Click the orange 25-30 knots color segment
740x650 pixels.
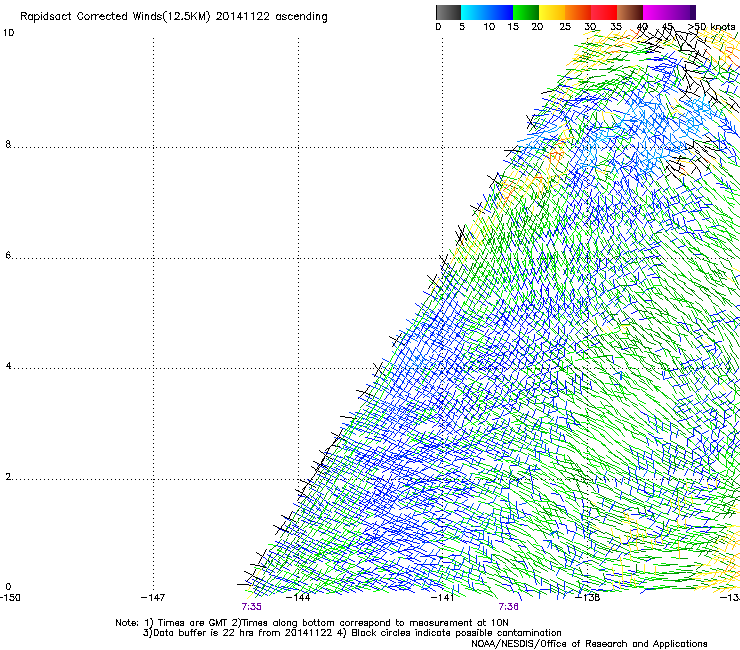point(578,12)
